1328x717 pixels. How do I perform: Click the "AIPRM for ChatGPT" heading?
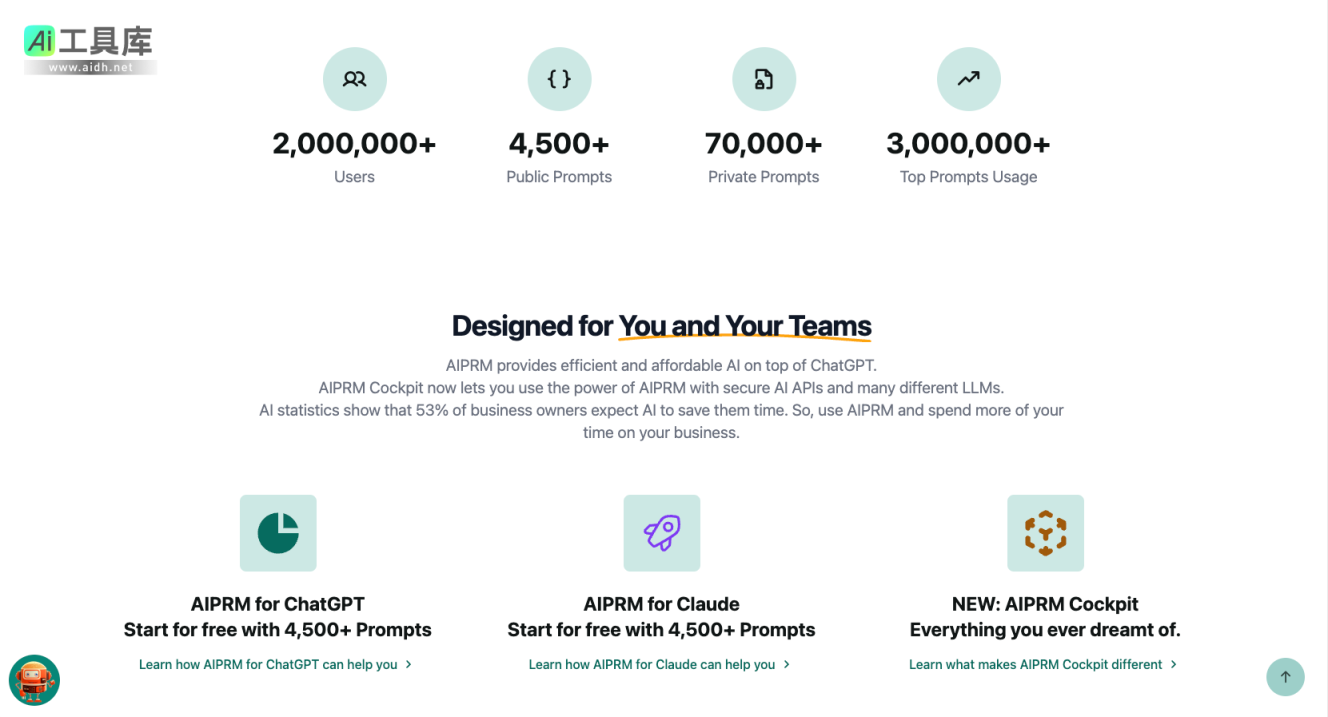click(278, 604)
